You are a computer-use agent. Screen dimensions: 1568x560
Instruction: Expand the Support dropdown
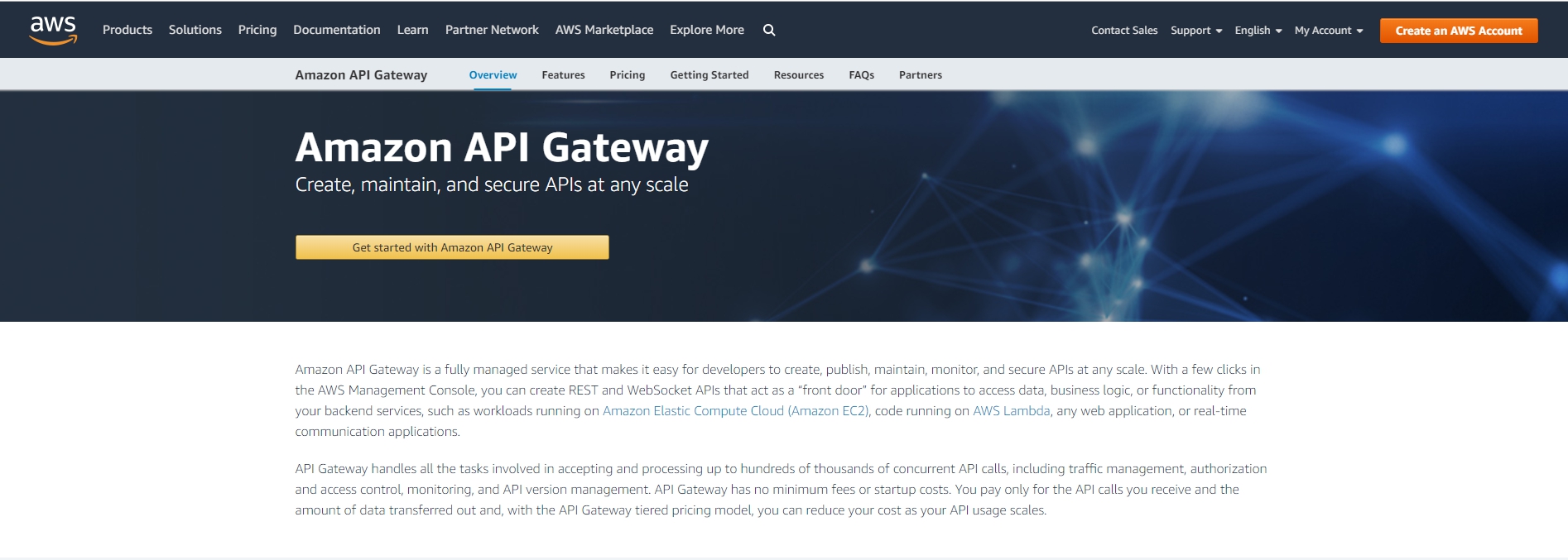click(x=1196, y=31)
